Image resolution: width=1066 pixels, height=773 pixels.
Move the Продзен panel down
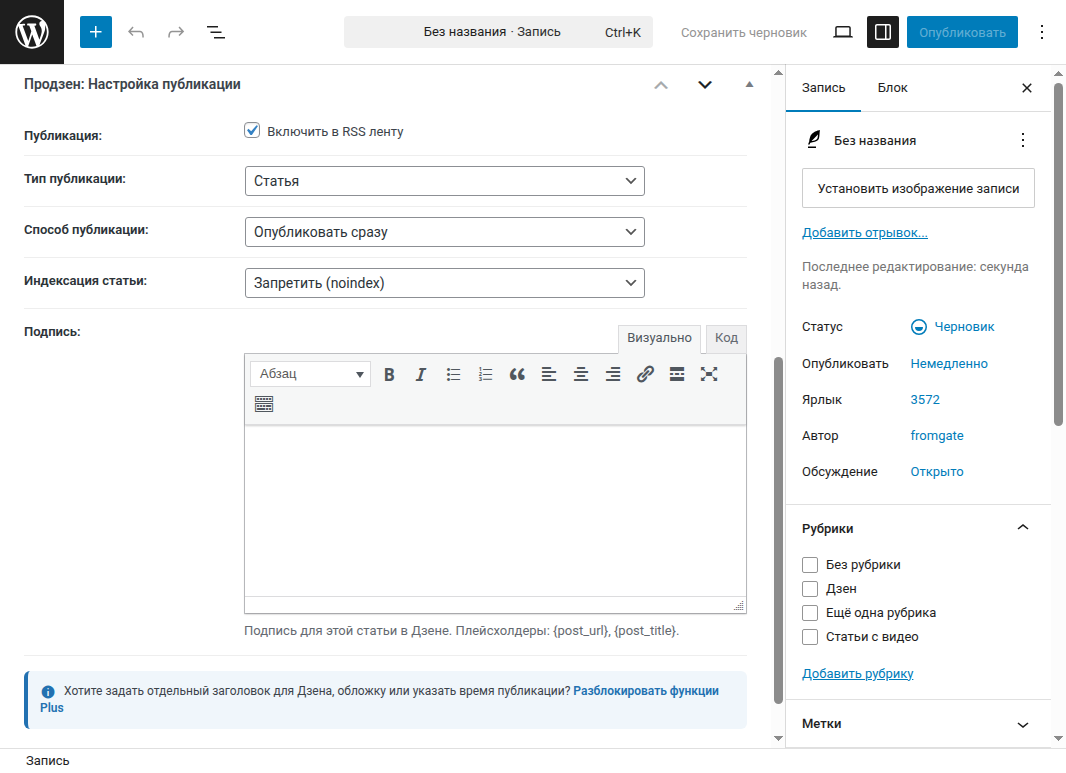click(705, 85)
